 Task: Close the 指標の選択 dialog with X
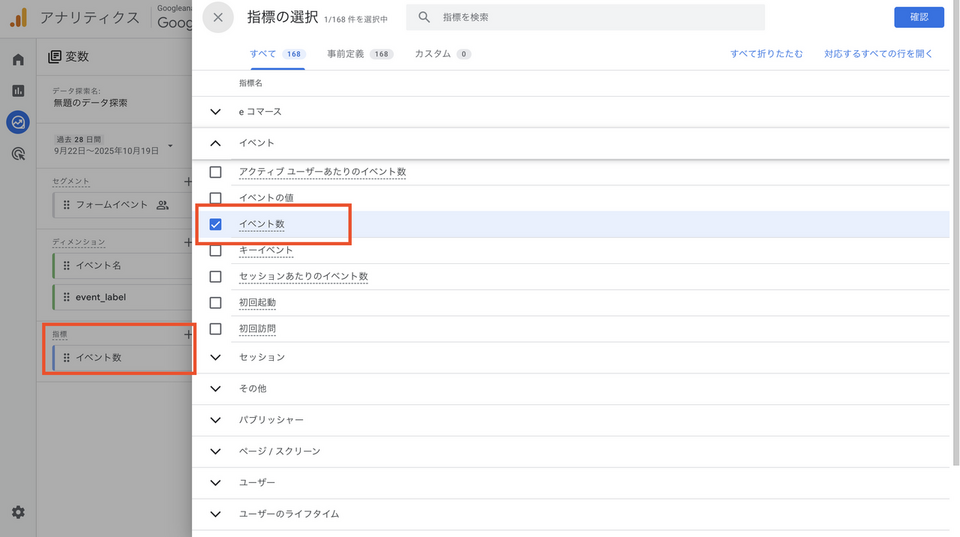pos(218,17)
